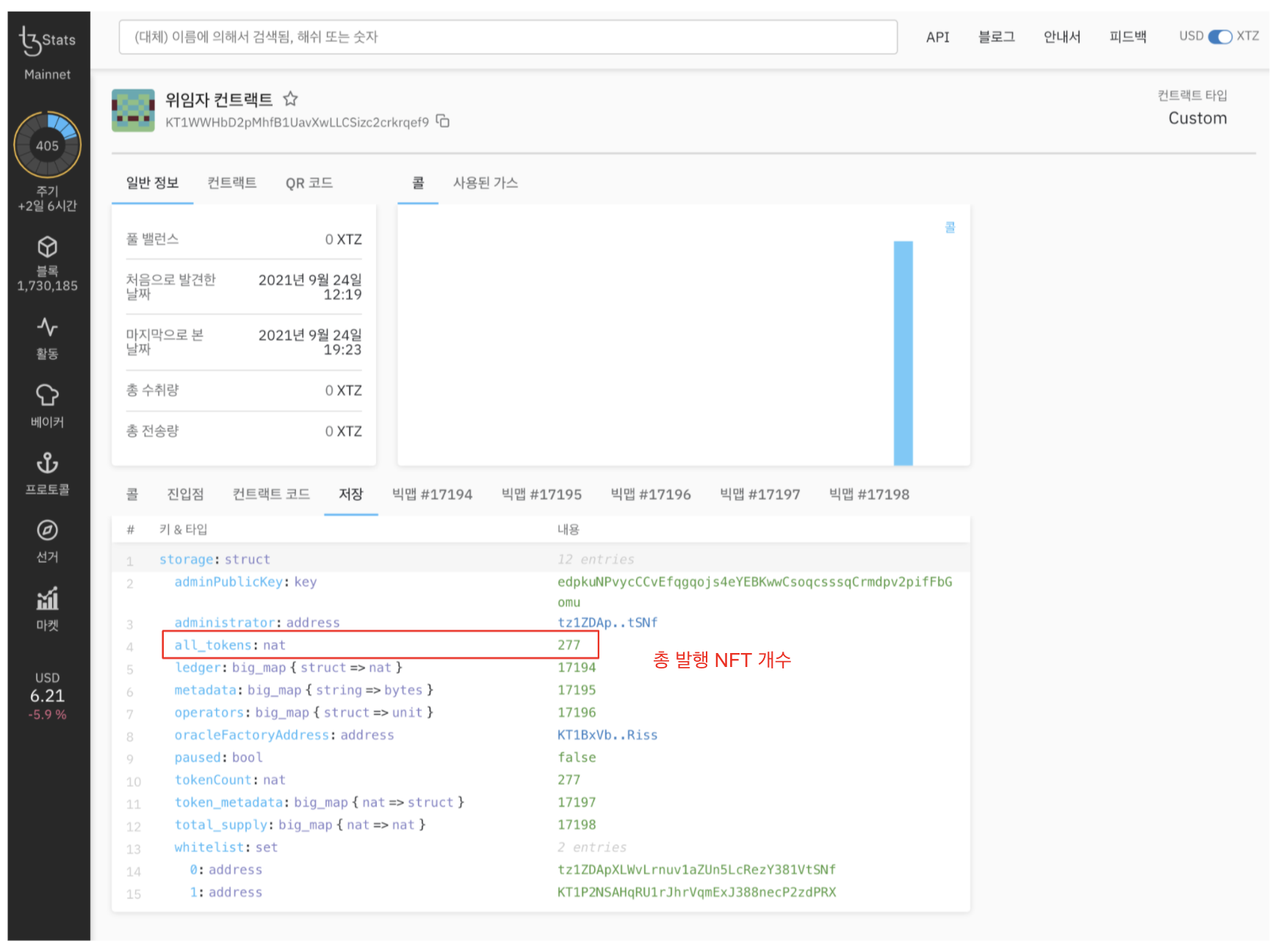Screen dimensions: 1278x952
Task: Open whitelist address KT1P2NSAHqRU1rJhrVqmExJ388necP2zdPRX
Action: pyautogui.click(x=696, y=892)
